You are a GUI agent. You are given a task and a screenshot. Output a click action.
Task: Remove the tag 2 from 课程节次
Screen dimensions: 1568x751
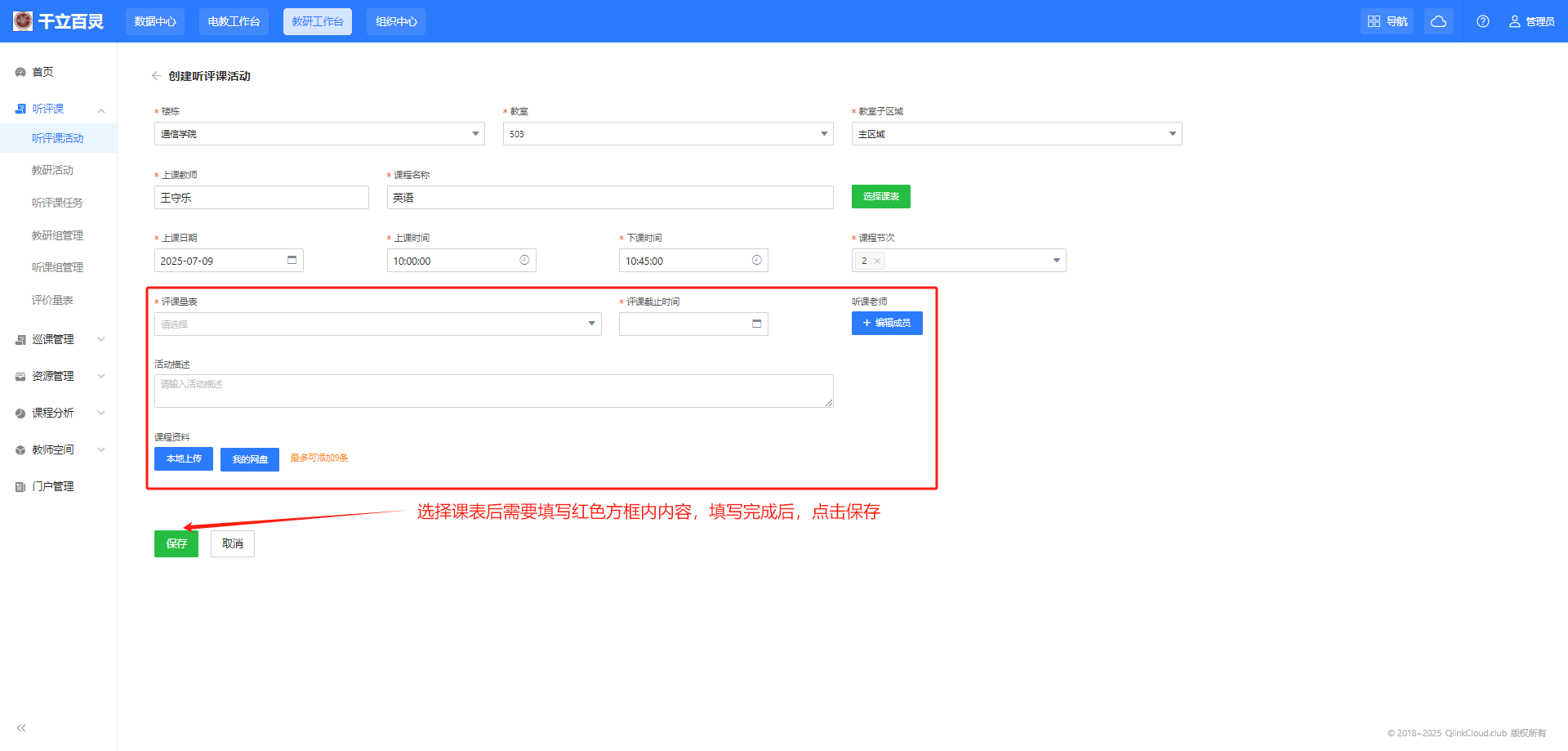coord(877,262)
